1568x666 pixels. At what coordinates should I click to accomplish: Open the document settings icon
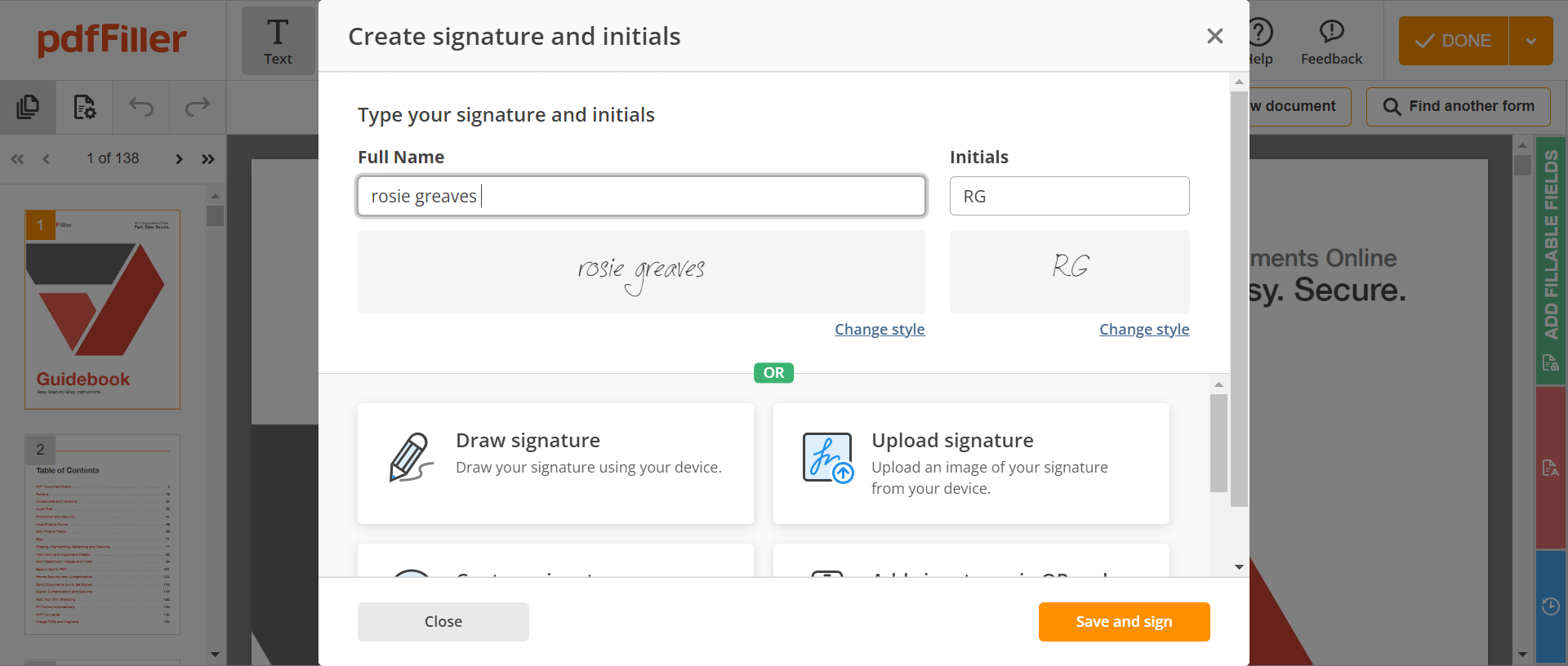tap(85, 107)
